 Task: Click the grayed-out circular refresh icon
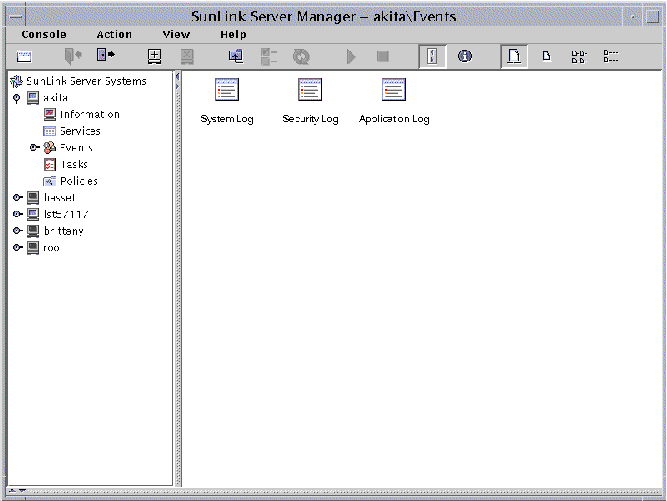tap(301, 56)
